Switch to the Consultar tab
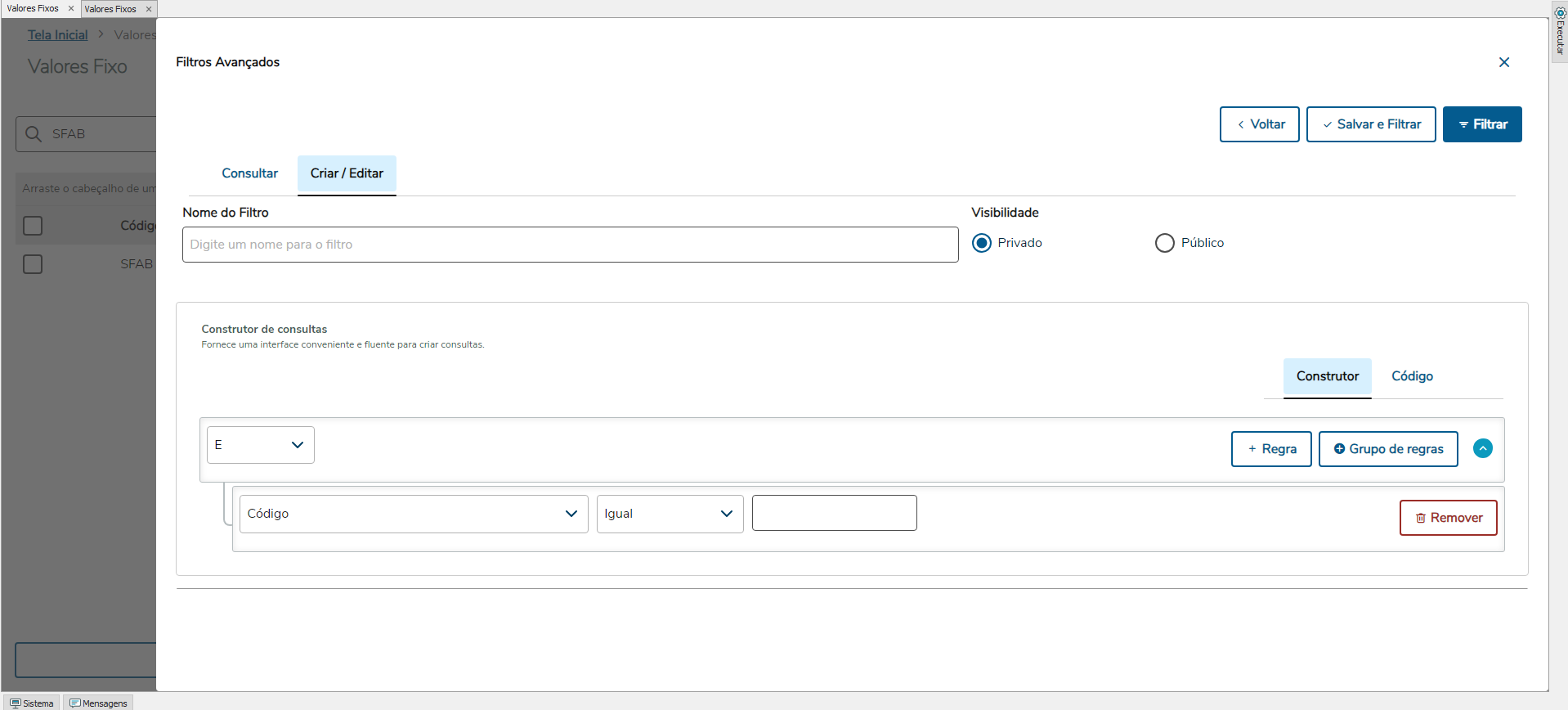1568x710 pixels. (x=249, y=173)
